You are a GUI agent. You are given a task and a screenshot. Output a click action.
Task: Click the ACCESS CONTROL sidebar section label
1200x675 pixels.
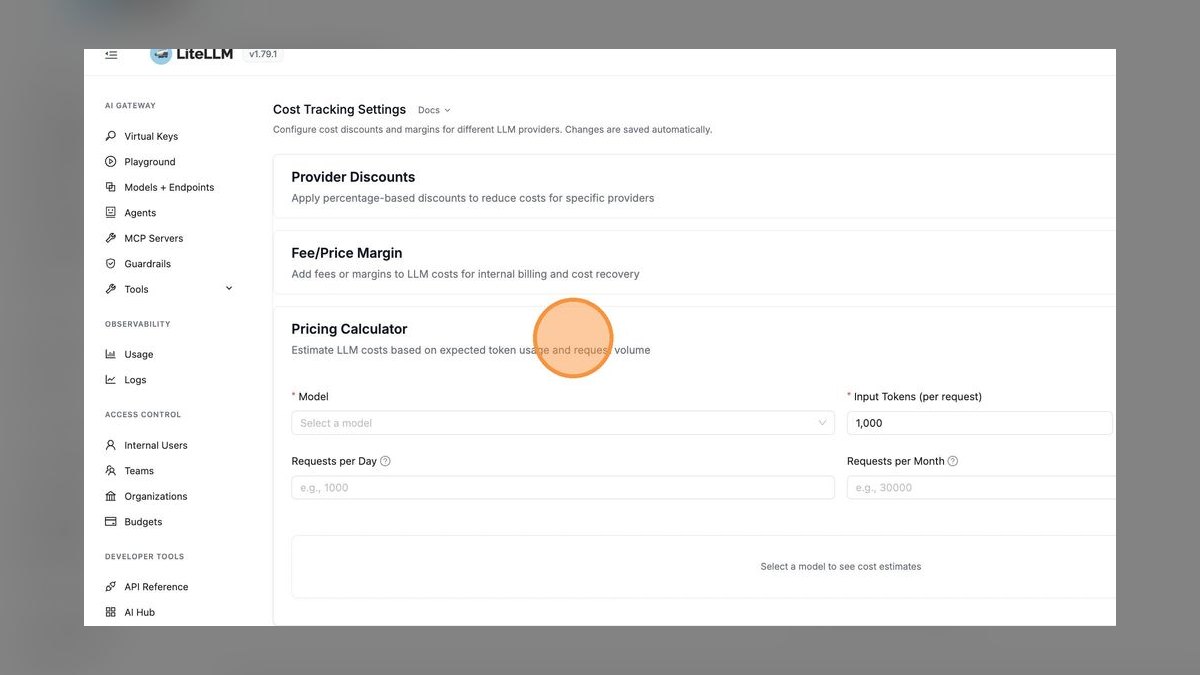click(x=143, y=415)
